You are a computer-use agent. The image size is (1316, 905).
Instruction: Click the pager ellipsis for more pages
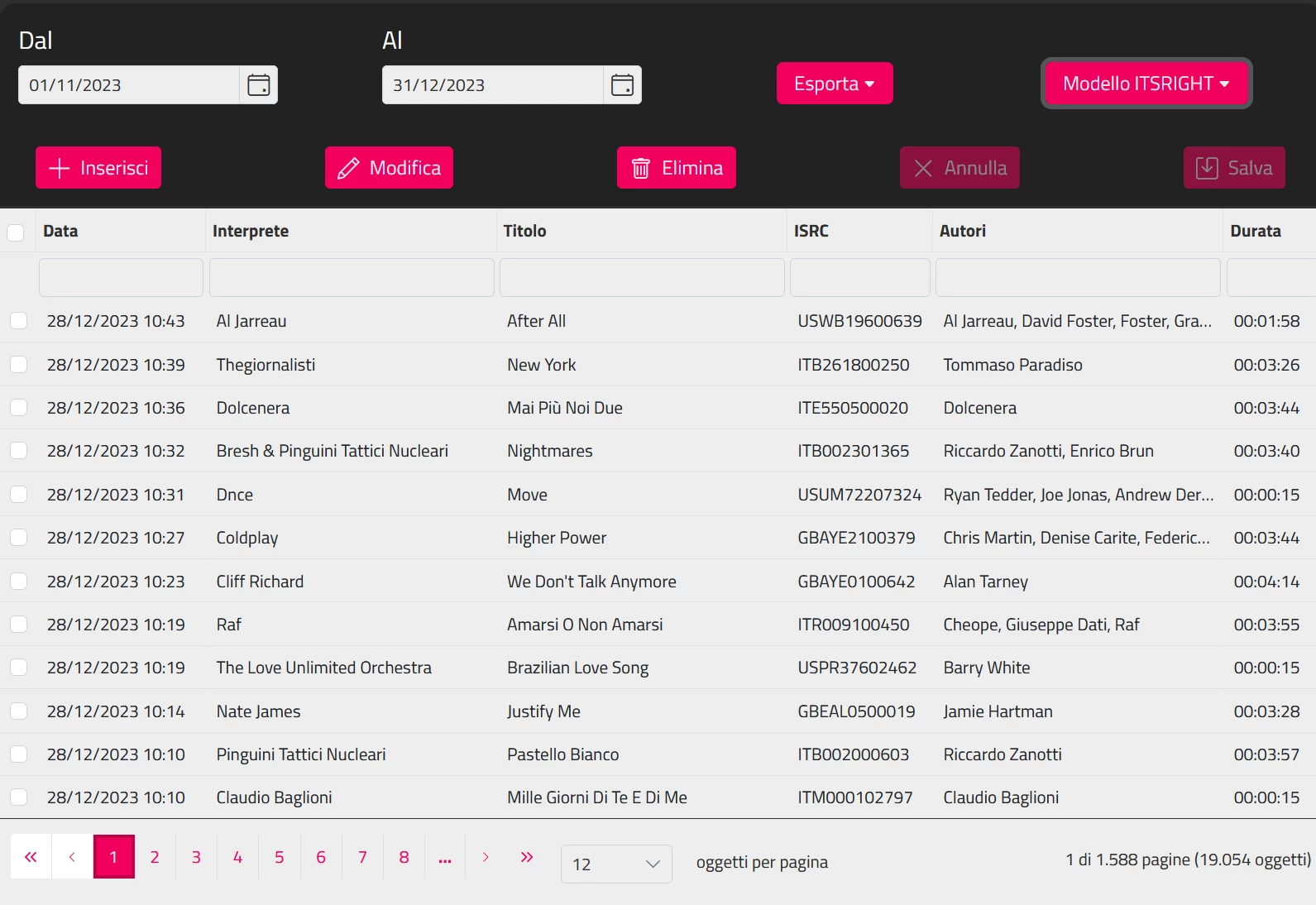(445, 857)
